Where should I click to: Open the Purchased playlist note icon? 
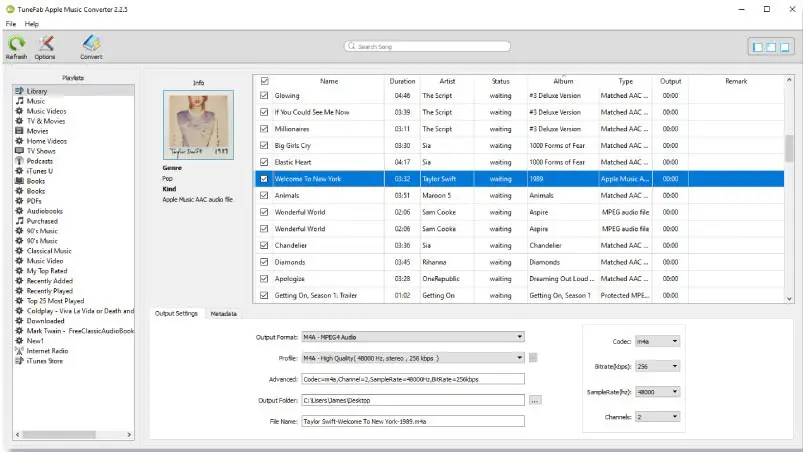(x=19, y=221)
